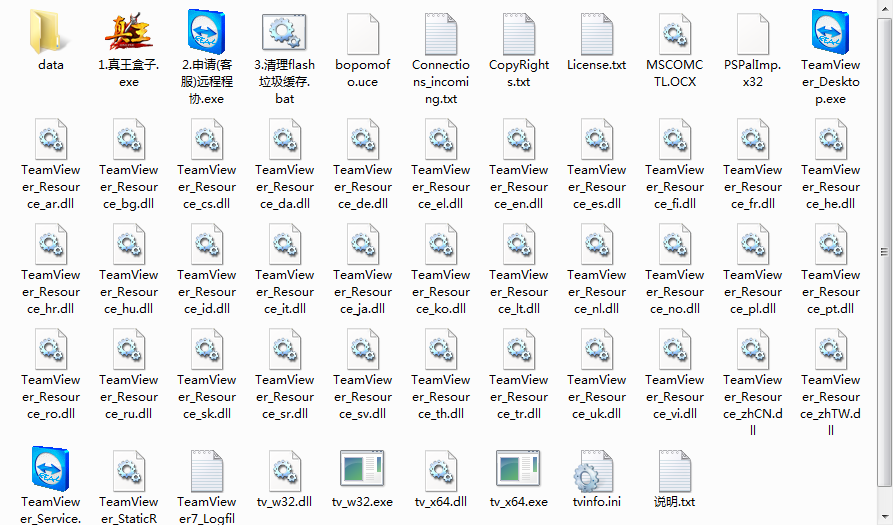Viewport: 893px width, 525px height.
Task: Click the TeamViewer_Resource_zhCN.dll icon
Action: (x=753, y=348)
